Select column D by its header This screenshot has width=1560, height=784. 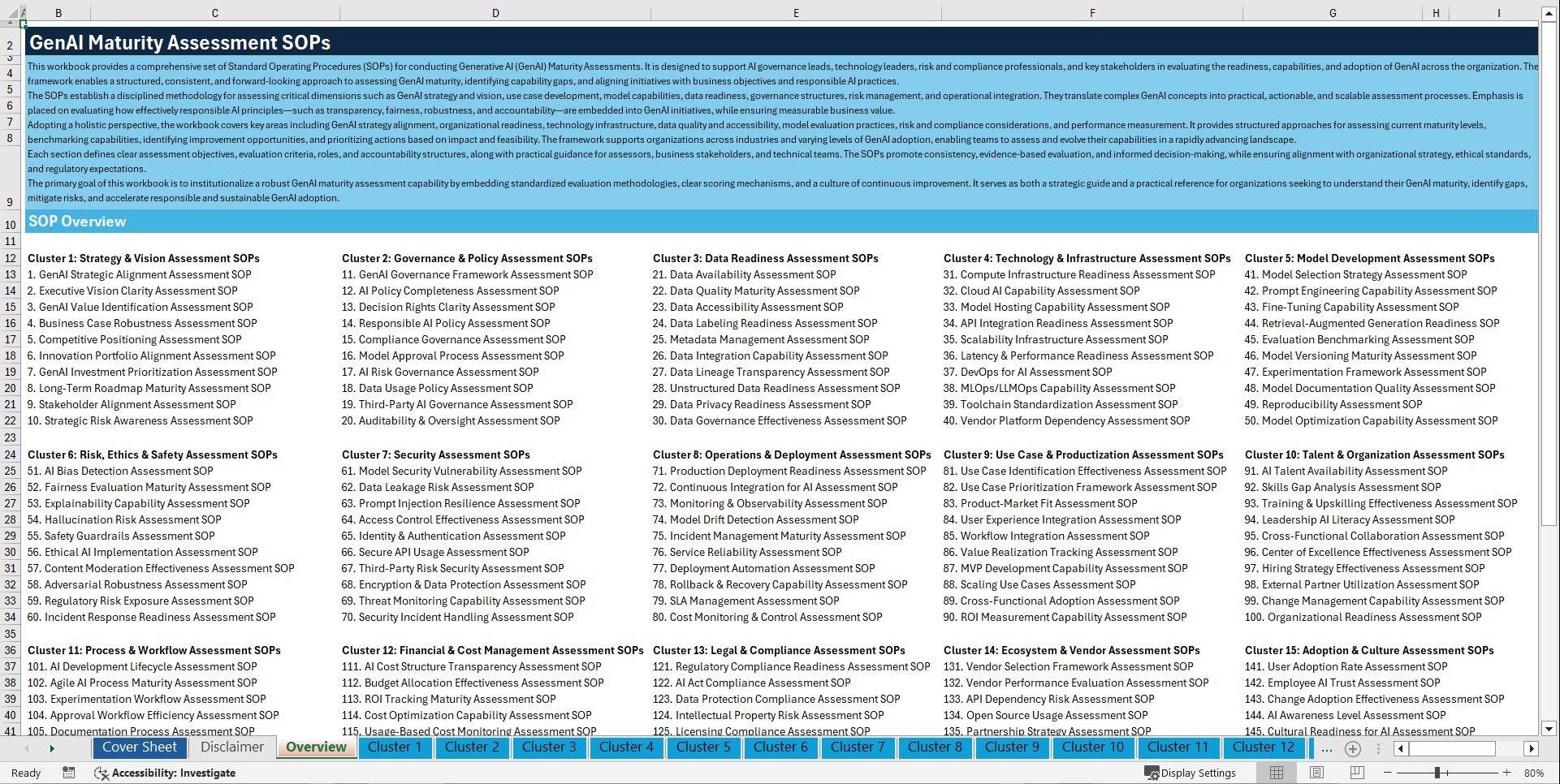coord(495,12)
